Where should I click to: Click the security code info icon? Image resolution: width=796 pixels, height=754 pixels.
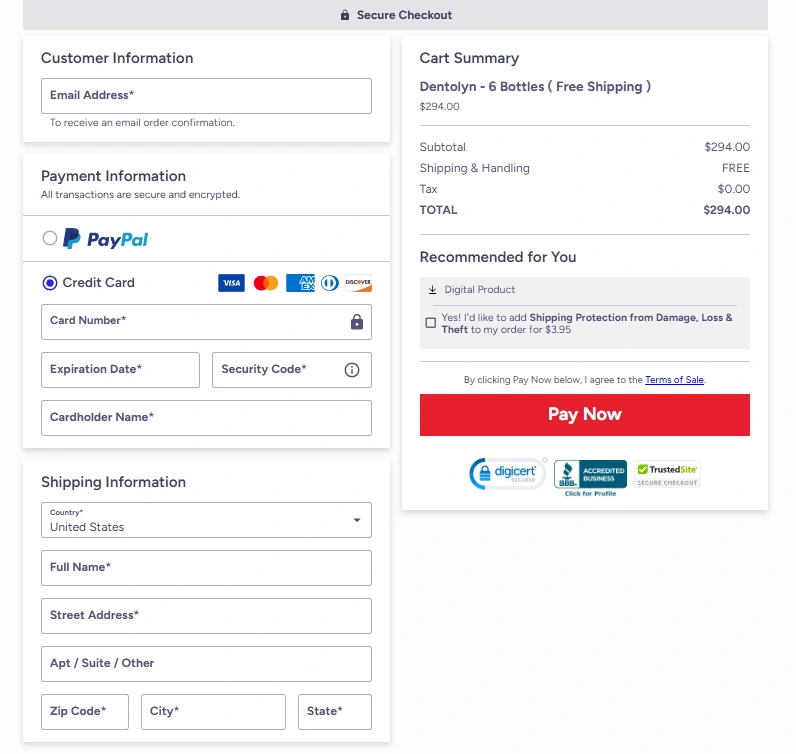352,370
